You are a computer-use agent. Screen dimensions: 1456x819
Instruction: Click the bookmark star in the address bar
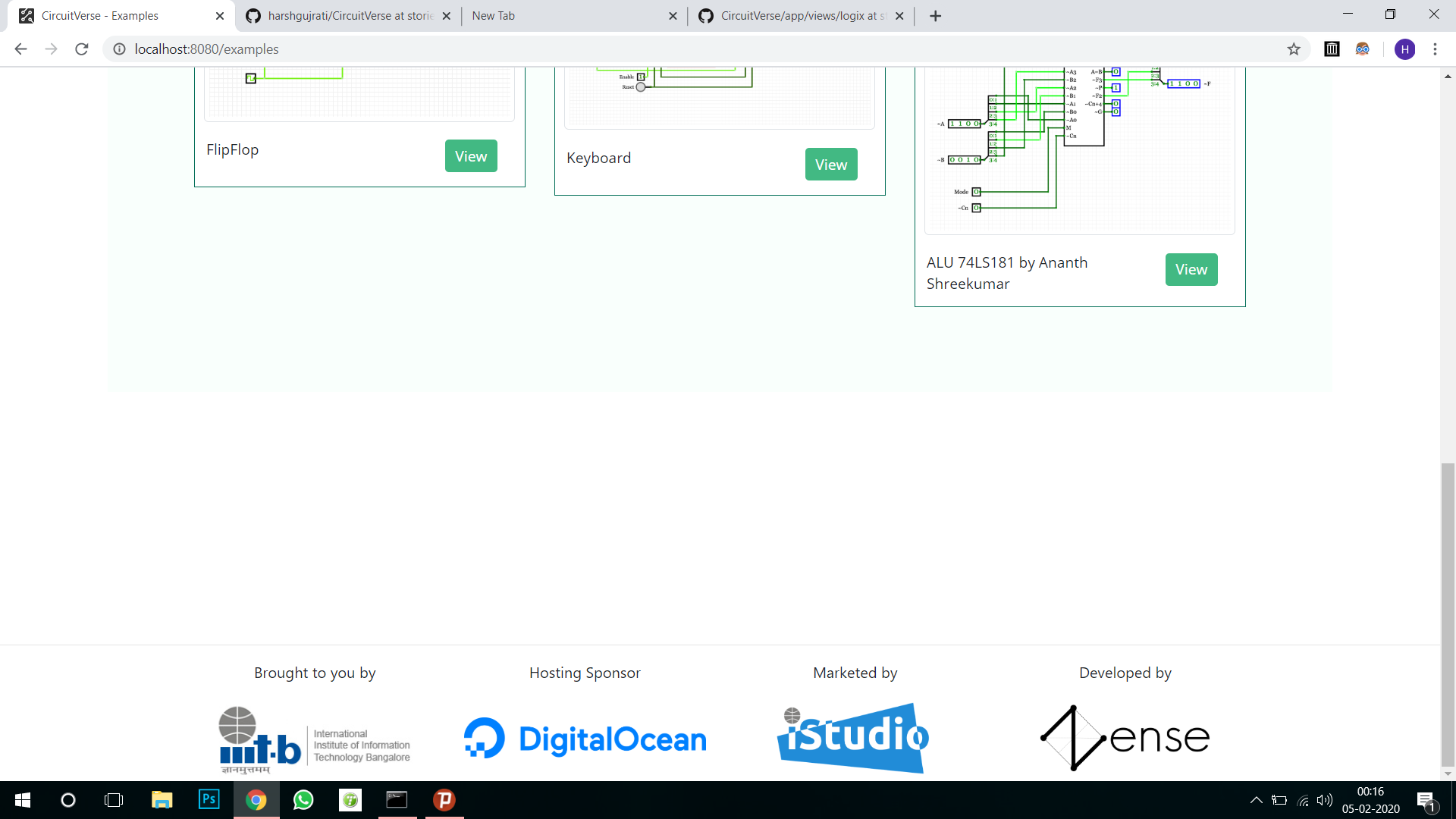(1293, 49)
